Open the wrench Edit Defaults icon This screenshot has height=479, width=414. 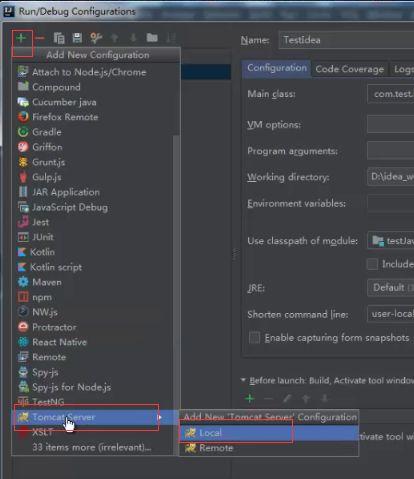(x=96, y=38)
